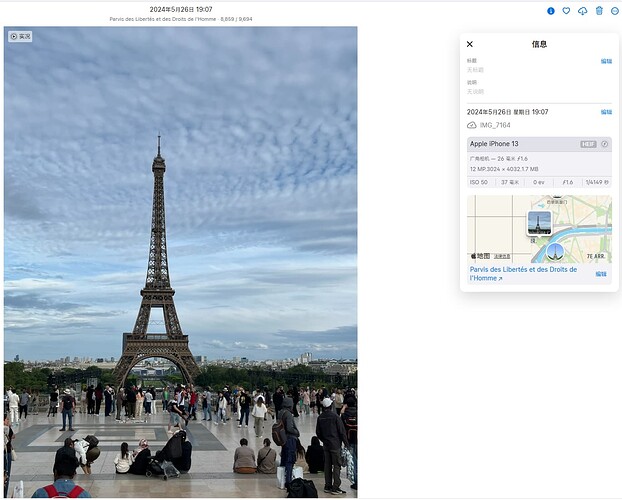This screenshot has width=622, height=500.
Task: Edit the photo location beside Parvis link
Action: click(601, 274)
